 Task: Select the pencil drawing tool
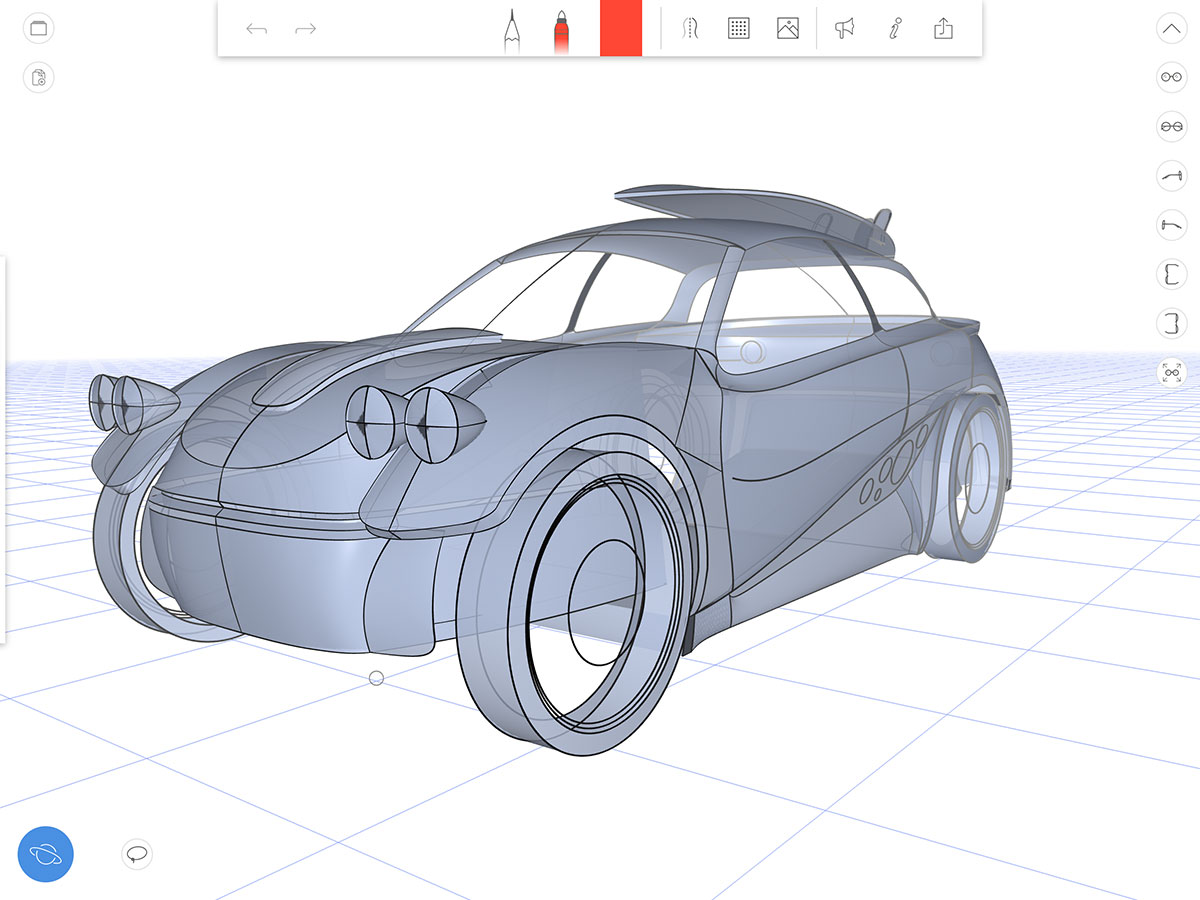(x=512, y=30)
